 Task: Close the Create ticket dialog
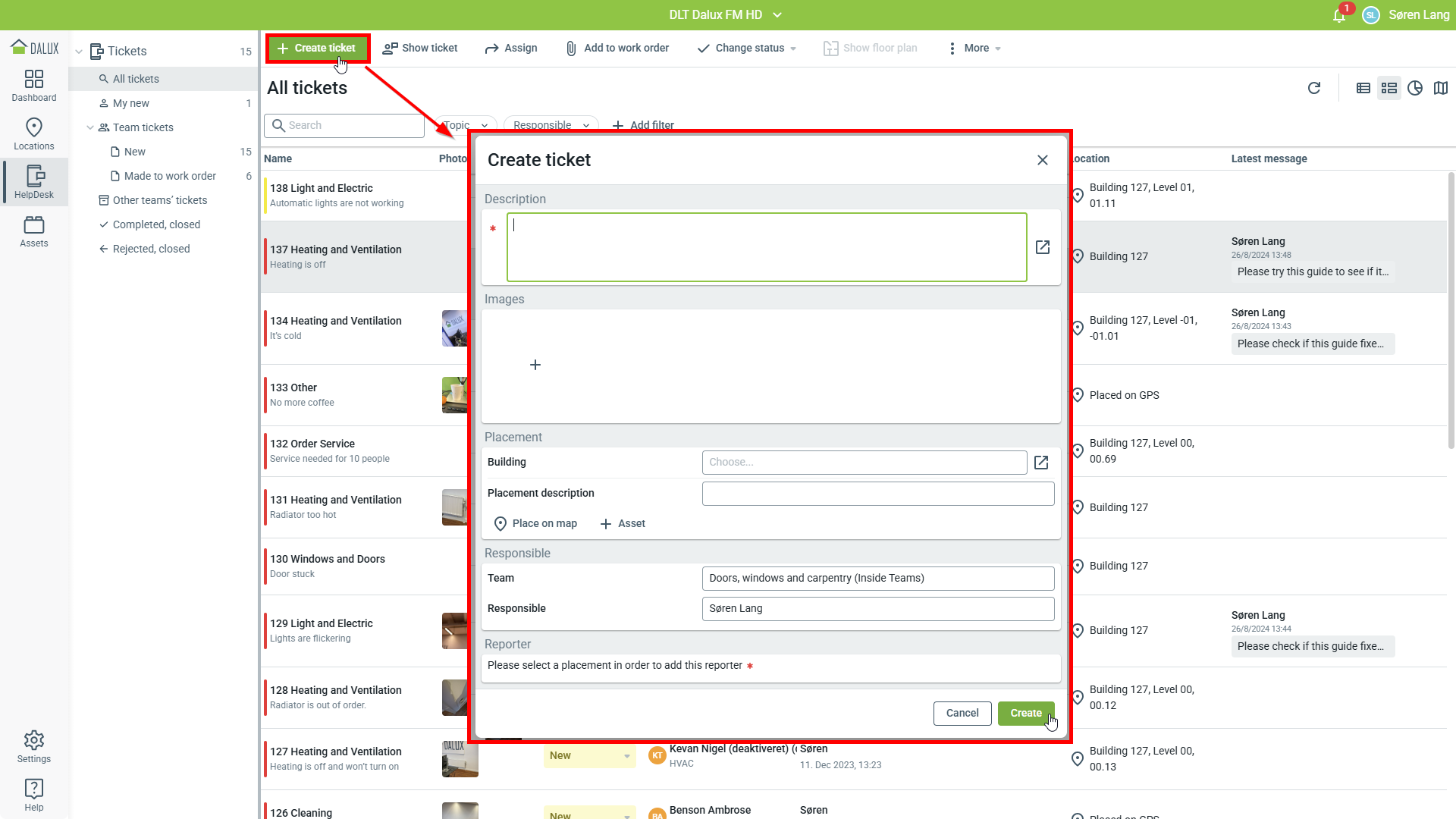[1043, 160]
